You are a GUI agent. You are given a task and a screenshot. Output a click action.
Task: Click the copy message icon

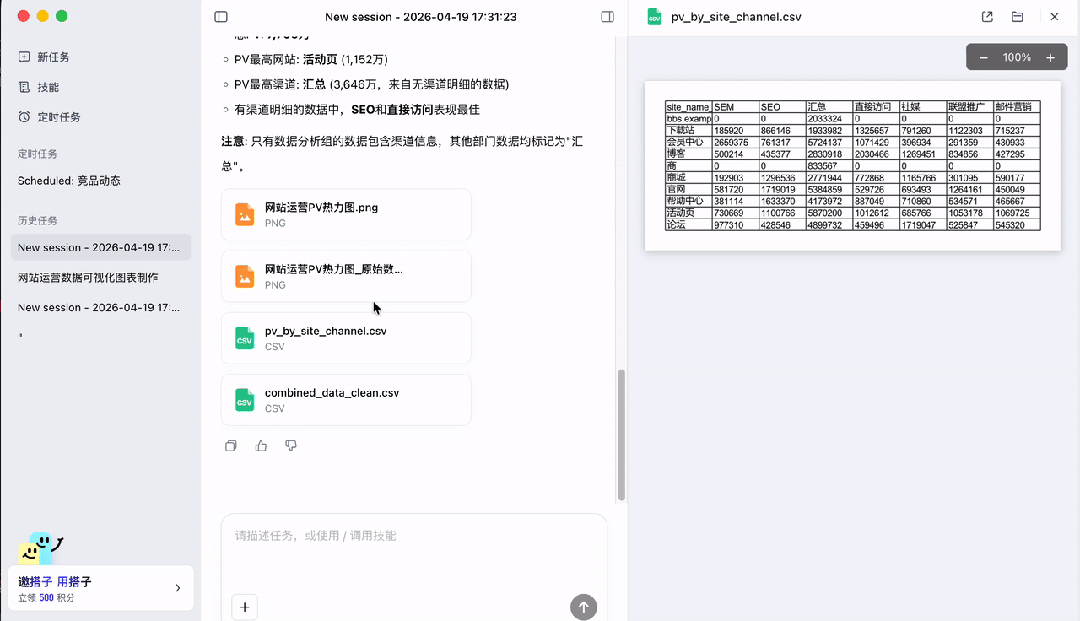click(x=231, y=445)
